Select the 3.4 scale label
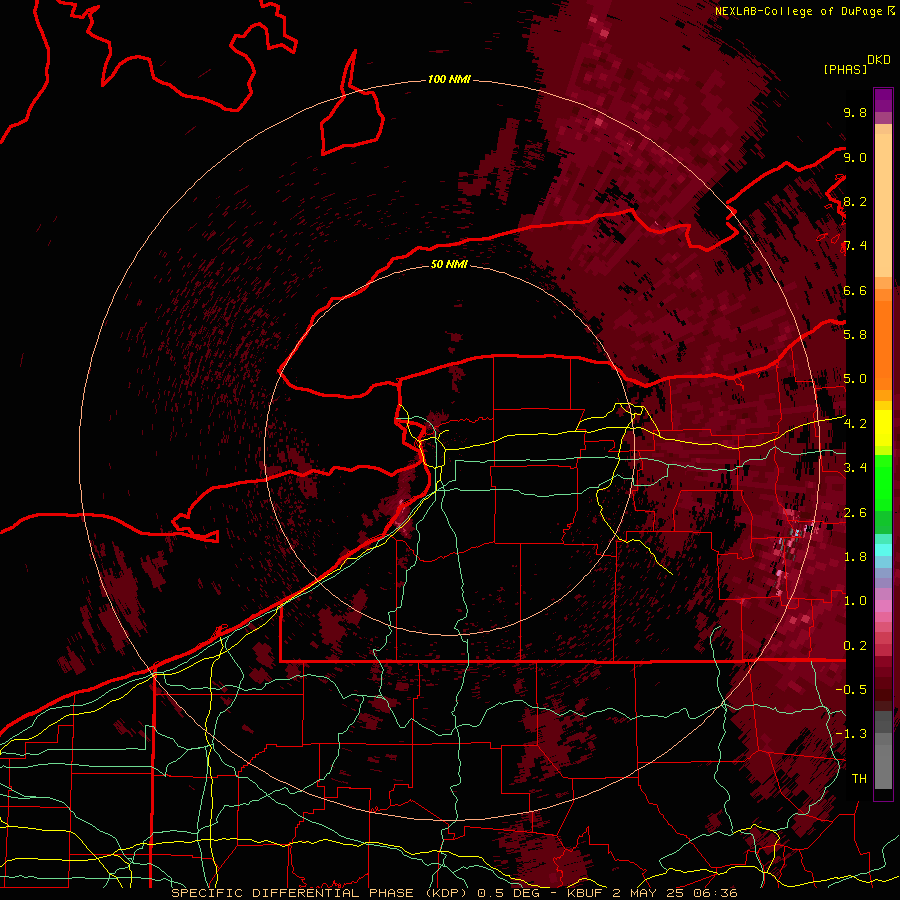Screen dimensions: 900x900 tap(855, 468)
